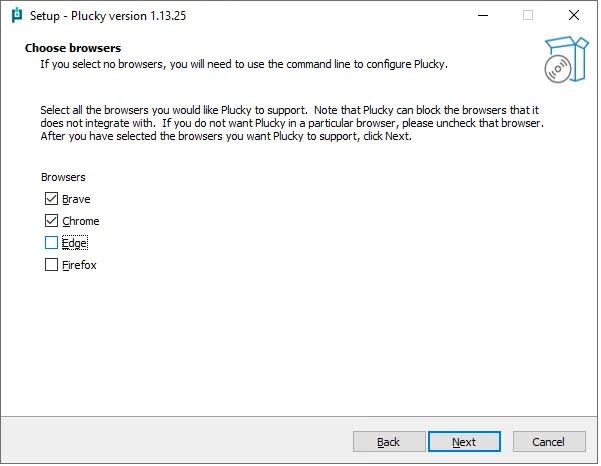Minimize the Setup window
Viewport: 601px width, 466px height.
pos(483,15)
